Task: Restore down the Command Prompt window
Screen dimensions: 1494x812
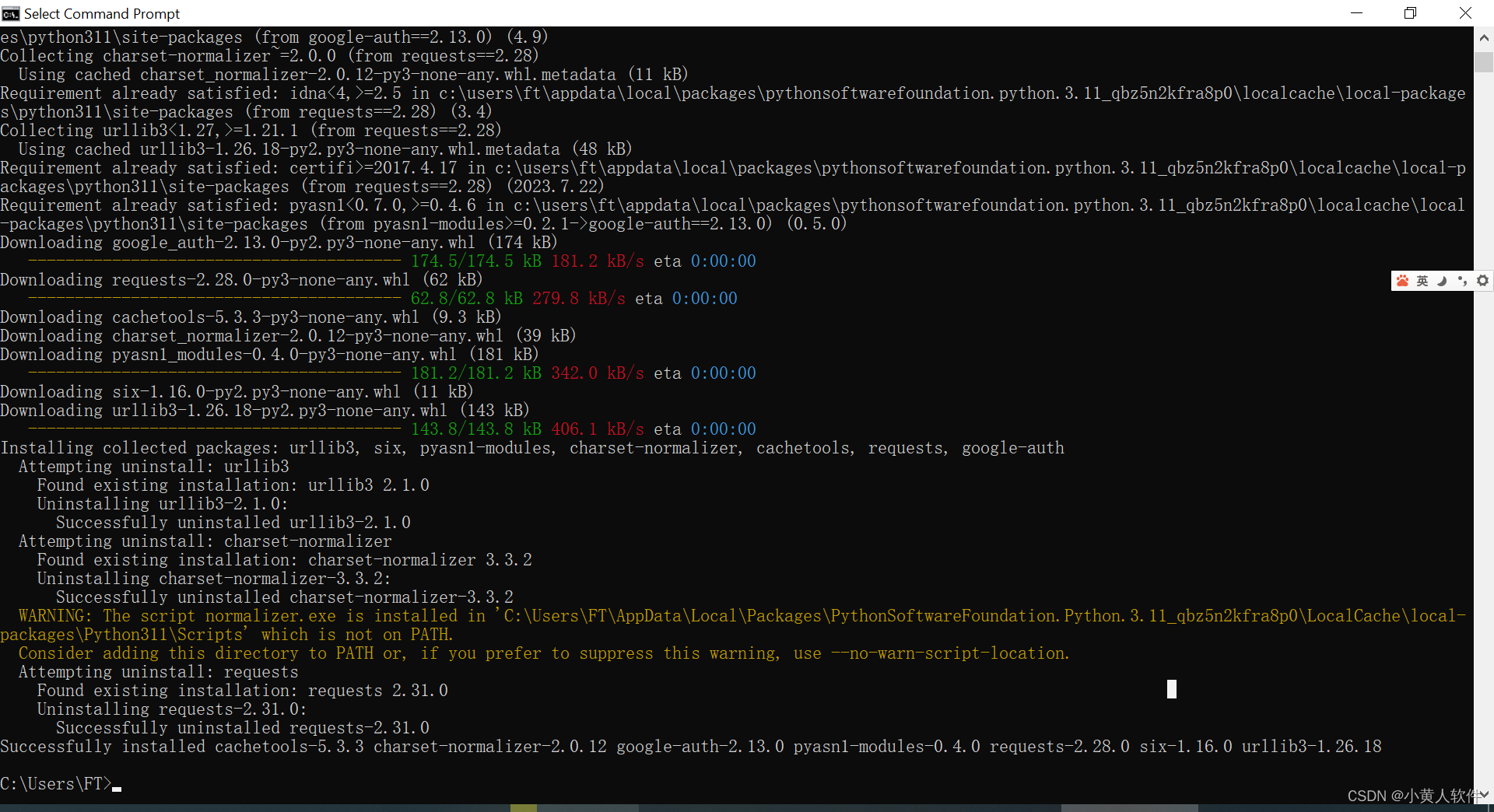Action: point(1410,13)
